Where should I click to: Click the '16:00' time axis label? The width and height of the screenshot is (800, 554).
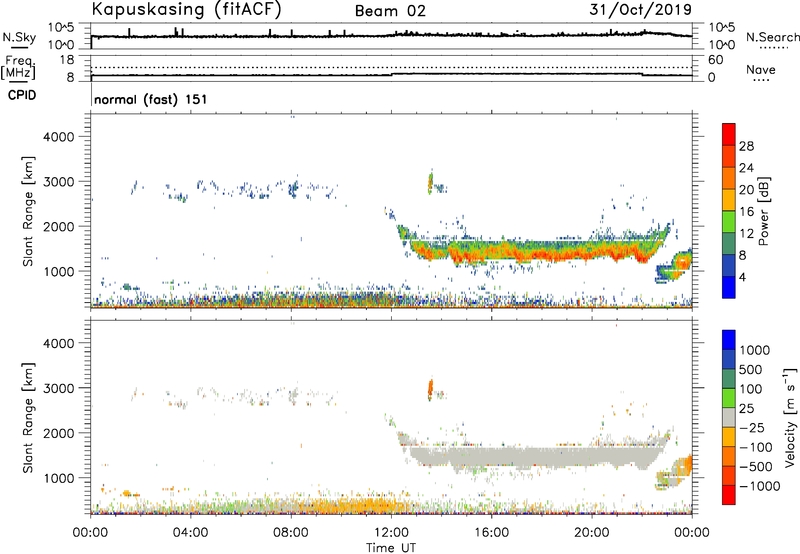(491, 533)
